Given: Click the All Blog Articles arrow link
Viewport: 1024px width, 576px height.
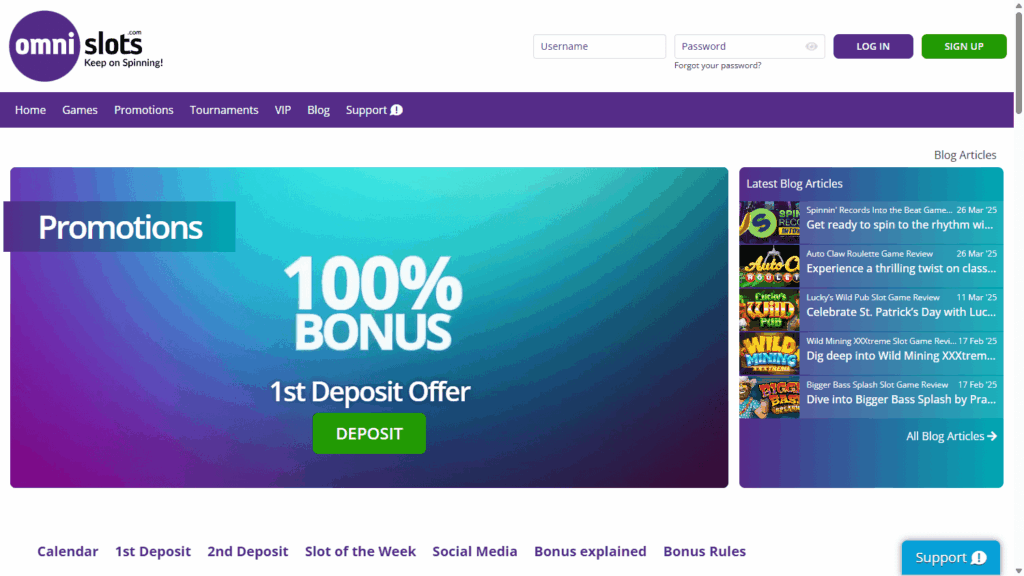Looking at the screenshot, I should (951, 436).
